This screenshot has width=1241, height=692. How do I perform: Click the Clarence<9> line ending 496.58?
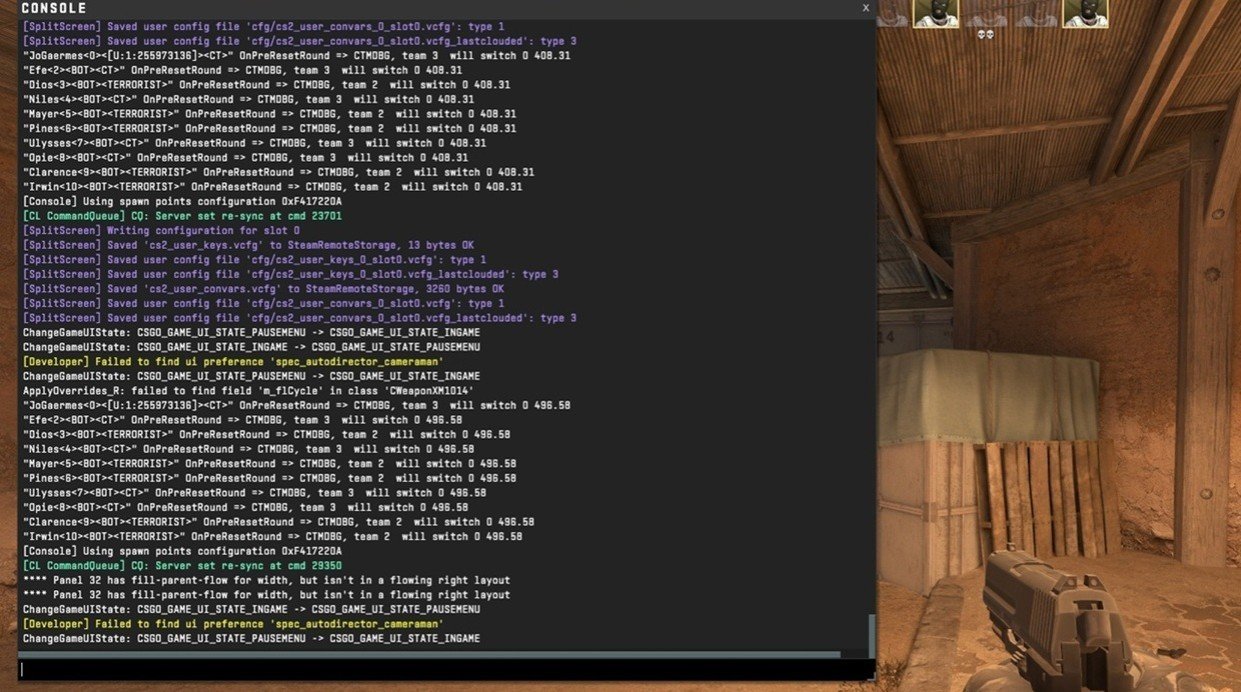coord(278,521)
